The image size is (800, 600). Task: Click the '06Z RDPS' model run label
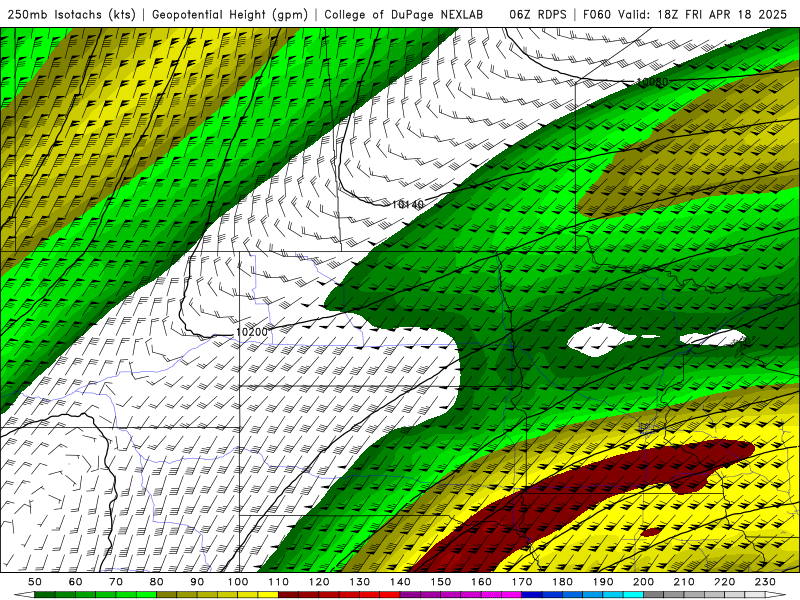(x=538, y=14)
